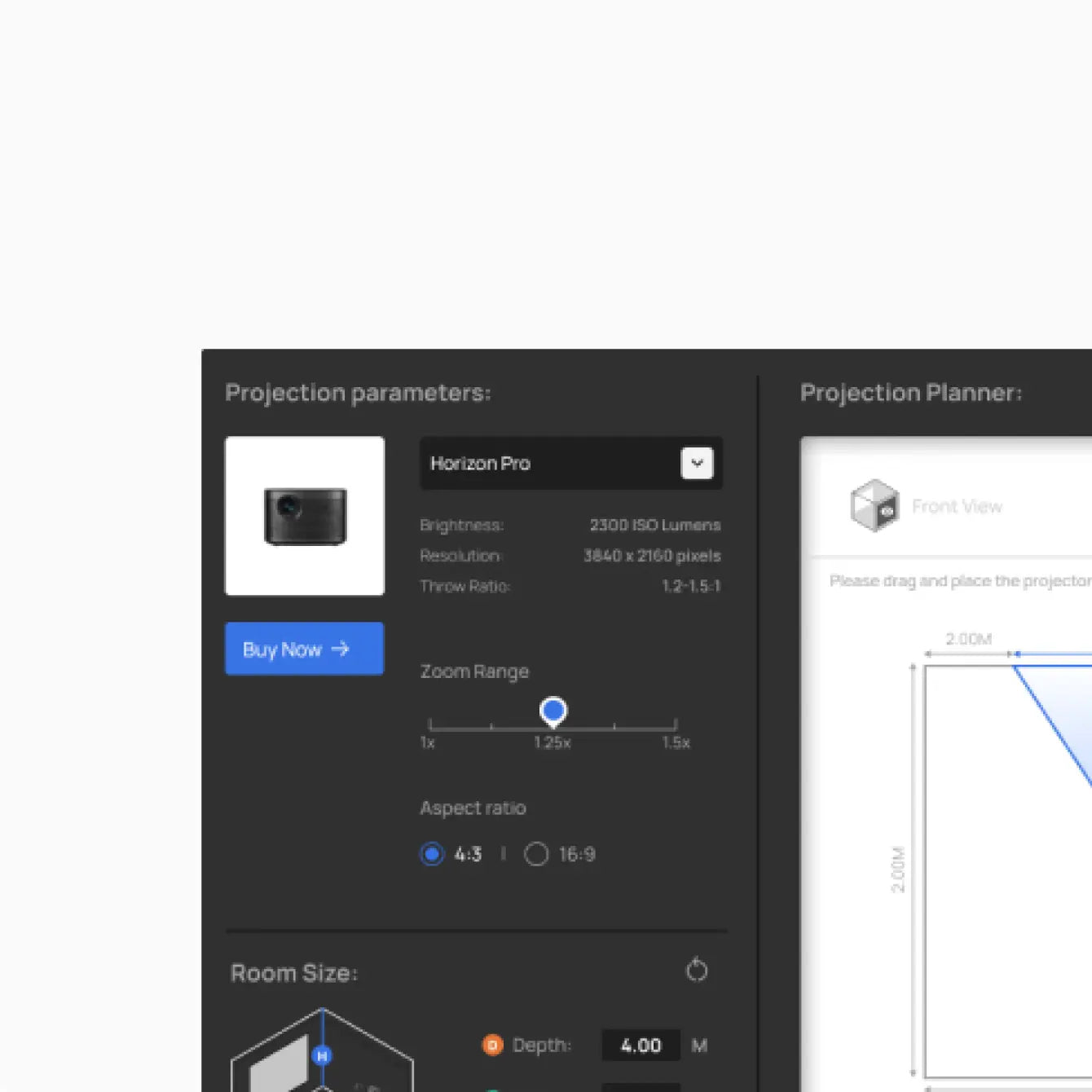This screenshot has width=1092, height=1092.
Task: Click the 16:9 aspect ratio label
Action: 577,854
